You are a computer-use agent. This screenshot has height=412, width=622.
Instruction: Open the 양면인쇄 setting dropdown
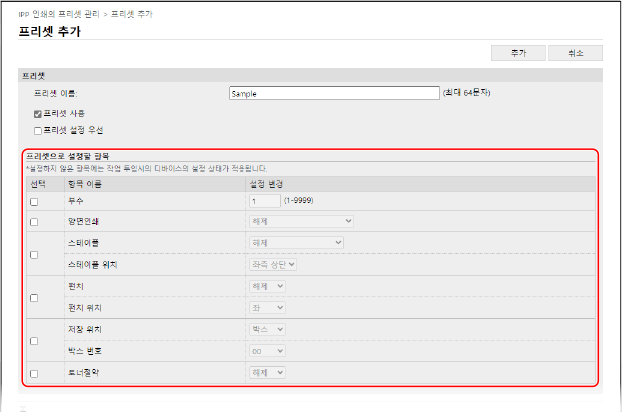[300, 221]
